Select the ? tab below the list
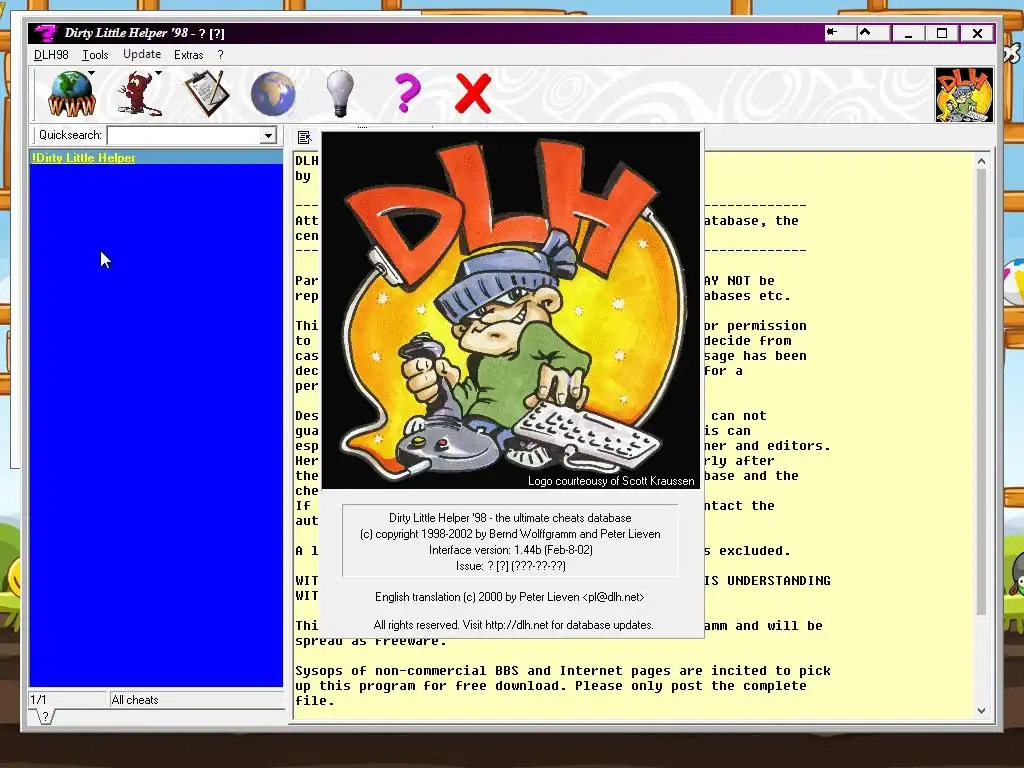1024x768 pixels. [44, 716]
